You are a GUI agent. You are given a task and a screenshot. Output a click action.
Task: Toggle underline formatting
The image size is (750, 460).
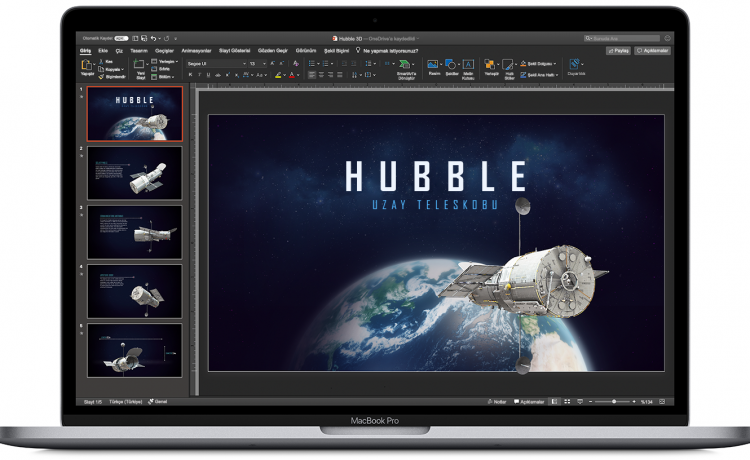pyautogui.click(x=209, y=75)
